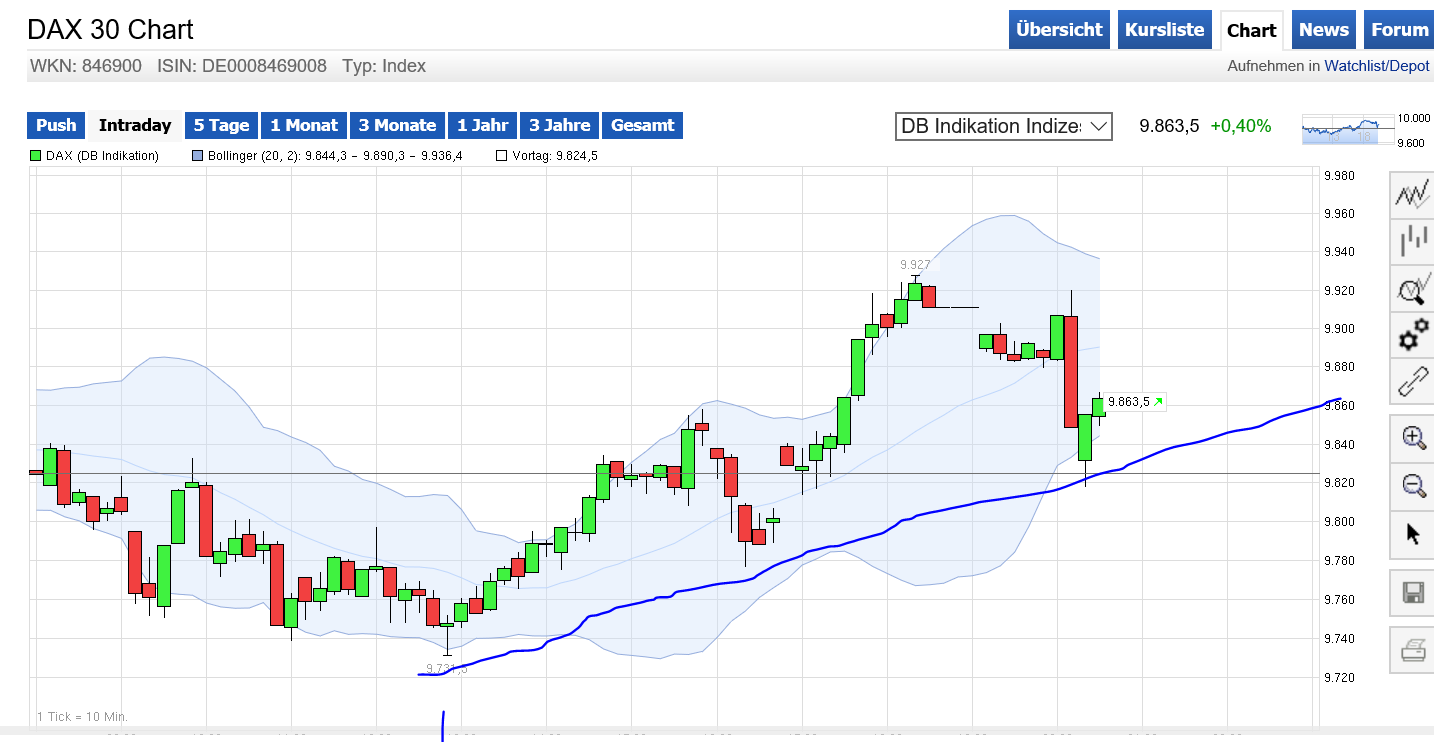1434x742 pixels.
Task: Click the print chart icon
Action: coord(1412,651)
